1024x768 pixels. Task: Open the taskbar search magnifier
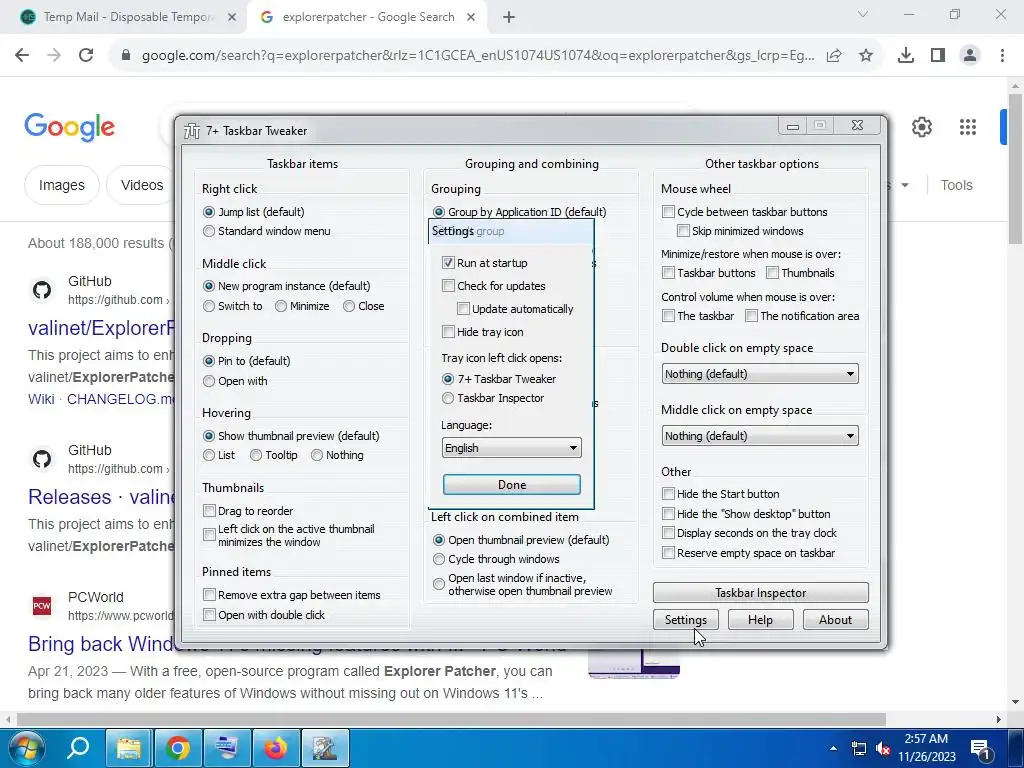point(78,748)
